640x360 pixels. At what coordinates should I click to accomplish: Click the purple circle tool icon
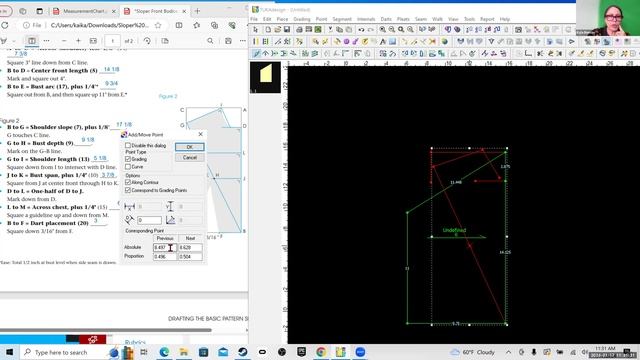click(x=346, y=42)
